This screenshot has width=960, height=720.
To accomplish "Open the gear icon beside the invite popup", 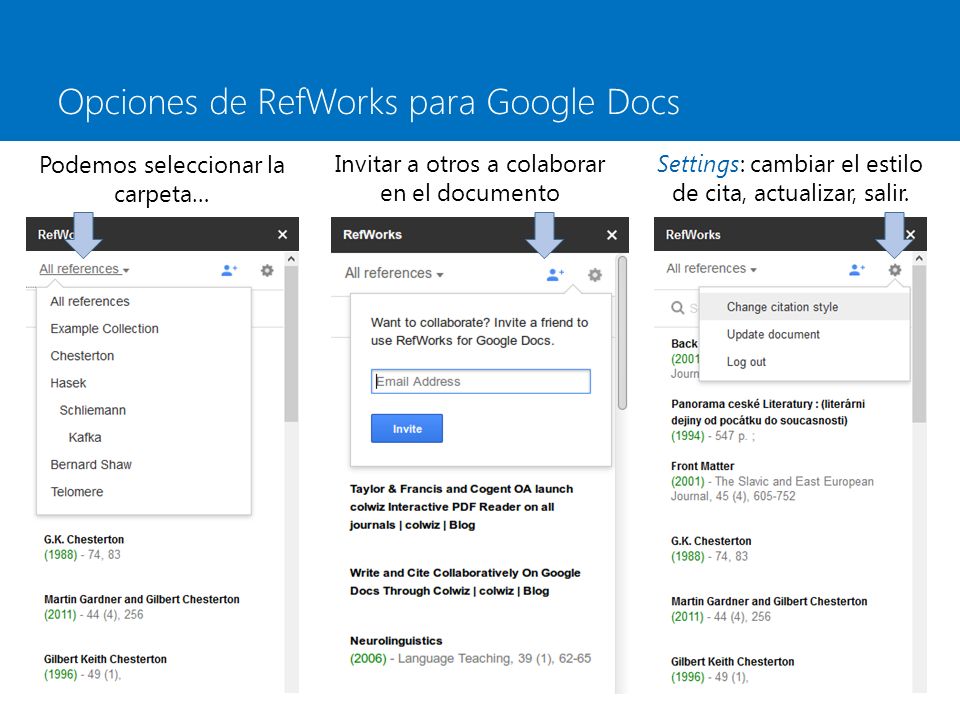I will click(594, 274).
